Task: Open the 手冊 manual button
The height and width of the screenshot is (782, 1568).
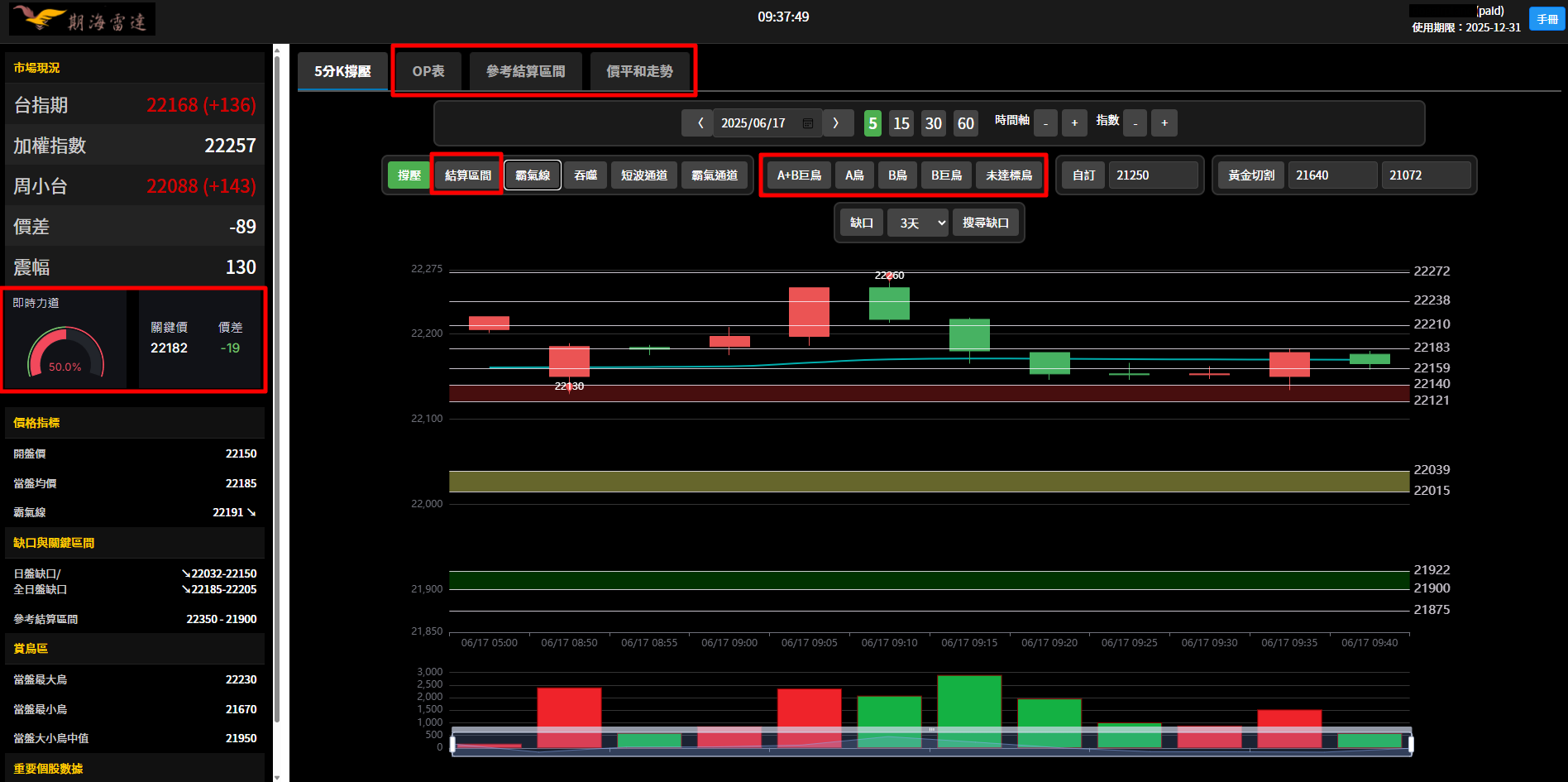Action: (x=1546, y=19)
